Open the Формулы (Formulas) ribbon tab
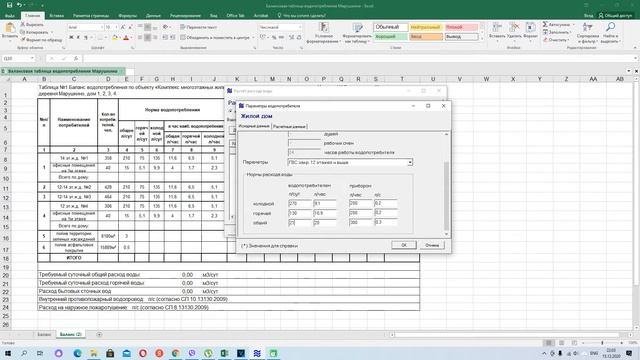The height and width of the screenshot is (360, 640). click(x=127, y=16)
